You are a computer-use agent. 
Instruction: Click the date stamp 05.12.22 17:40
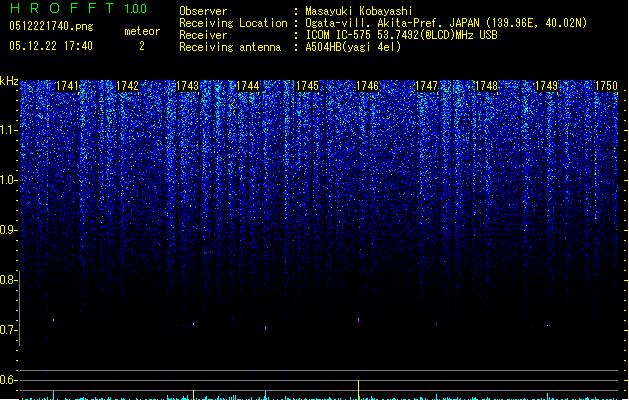51,46
